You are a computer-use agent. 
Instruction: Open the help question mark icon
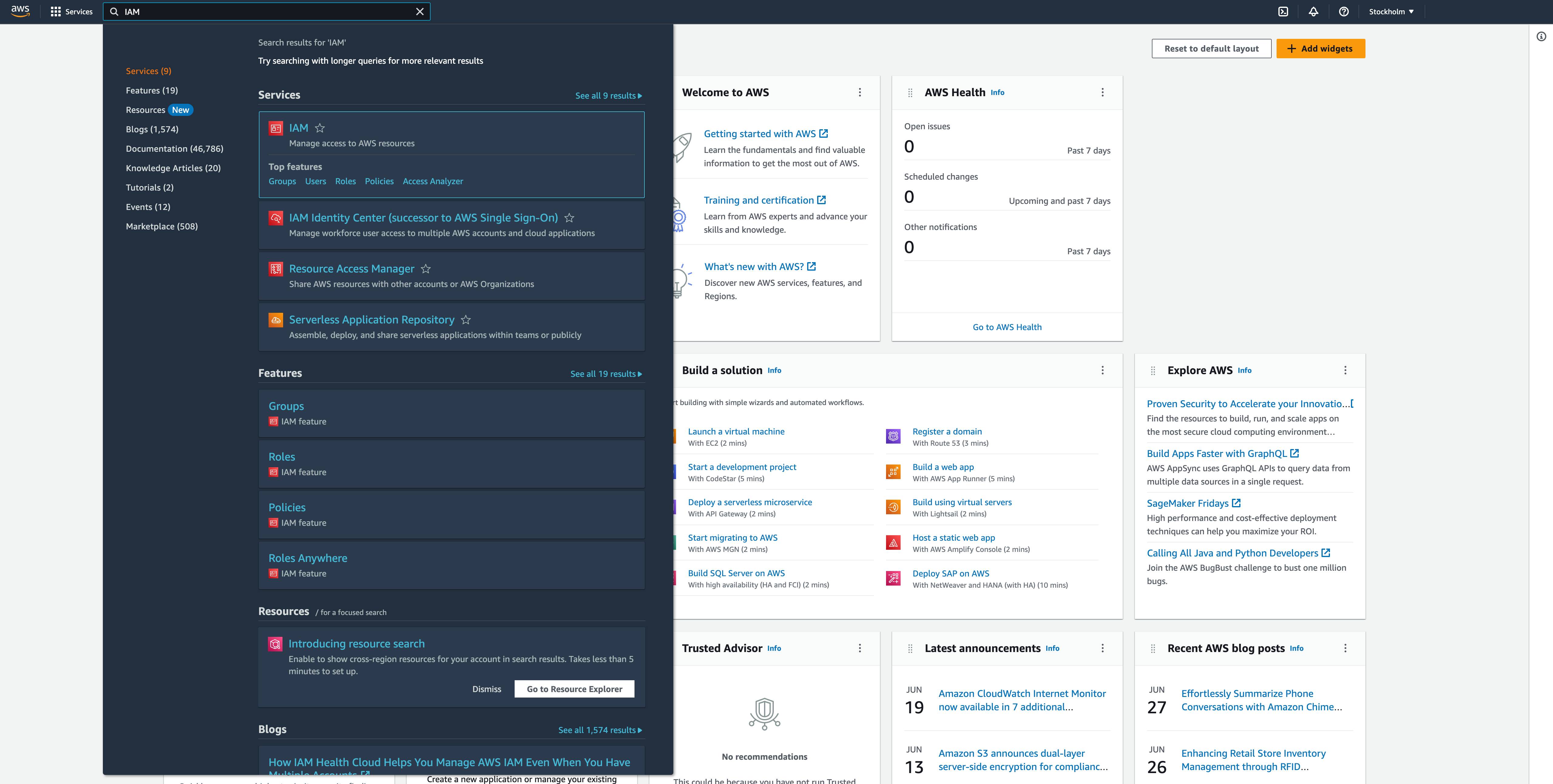pos(1344,12)
